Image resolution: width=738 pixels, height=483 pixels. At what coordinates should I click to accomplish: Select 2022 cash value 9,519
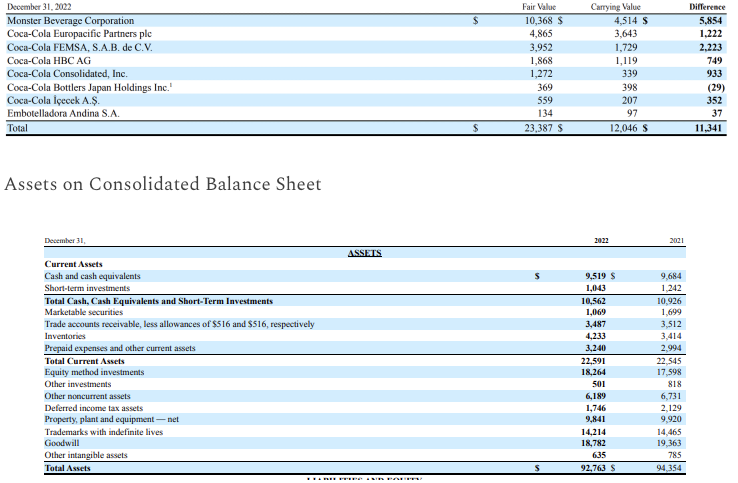595,276
